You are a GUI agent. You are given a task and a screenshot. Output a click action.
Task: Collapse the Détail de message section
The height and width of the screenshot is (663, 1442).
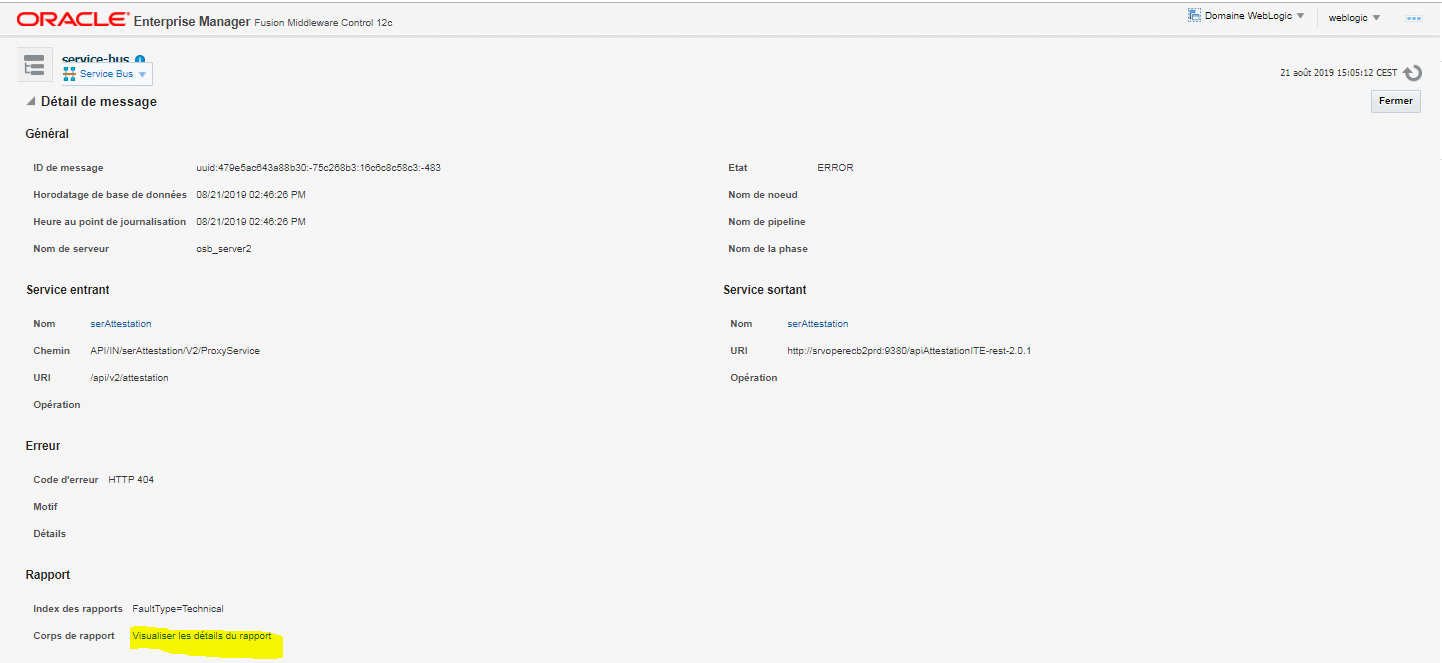tap(31, 101)
